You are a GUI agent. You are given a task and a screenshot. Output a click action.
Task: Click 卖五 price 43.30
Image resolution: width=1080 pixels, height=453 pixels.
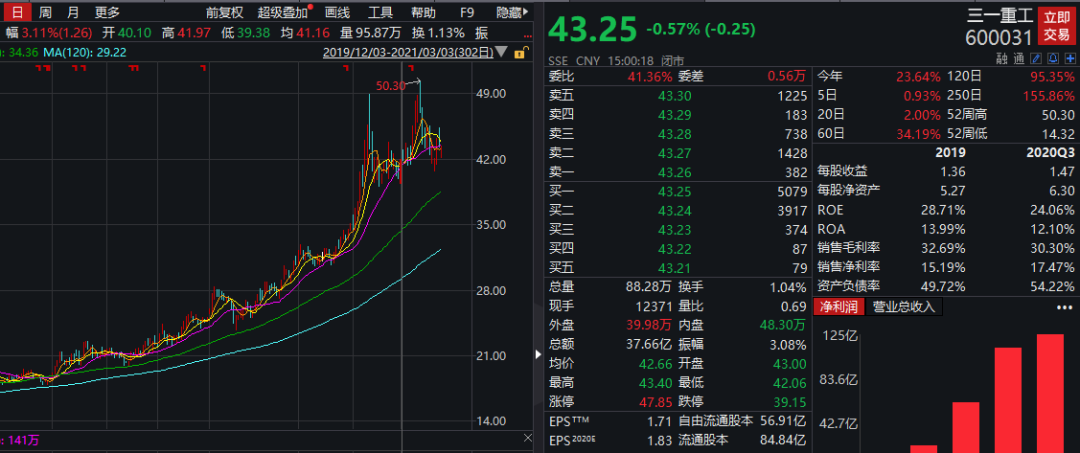tap(675, 96)
